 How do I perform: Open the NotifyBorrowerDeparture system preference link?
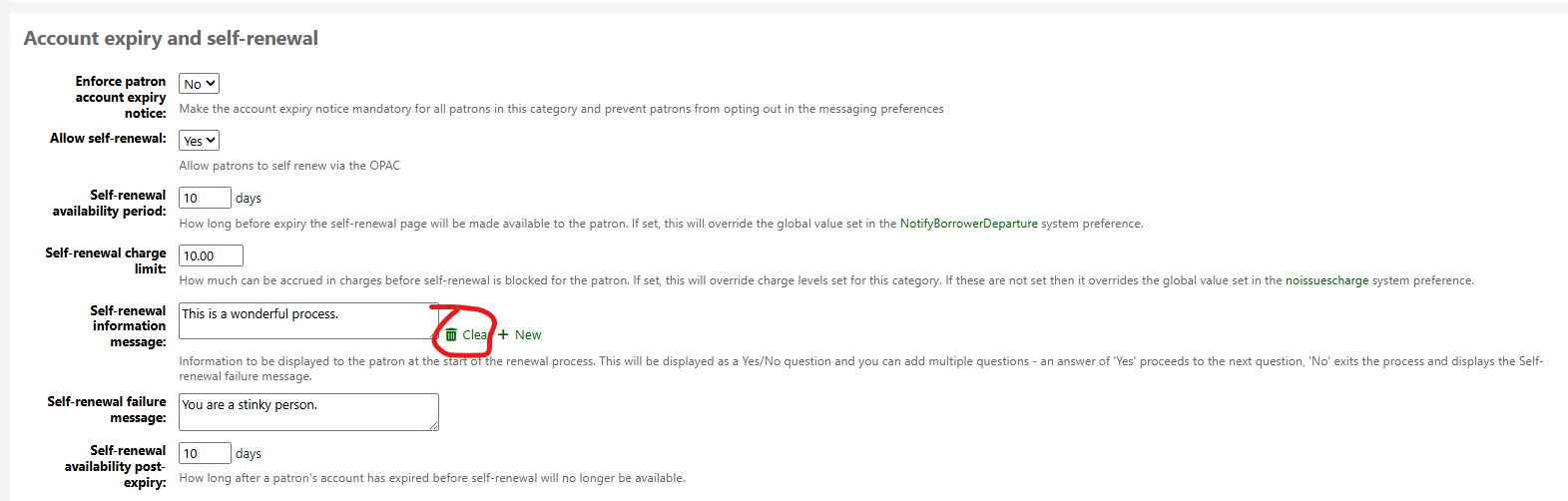(968, 224)
